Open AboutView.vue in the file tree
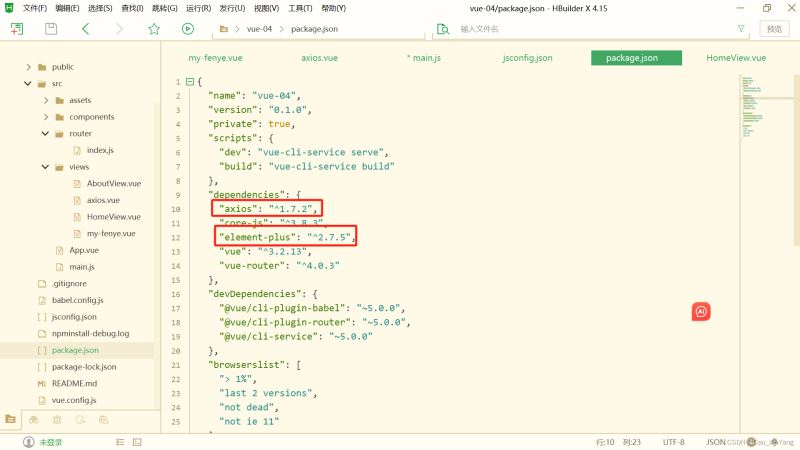 [x=114, y=183]
